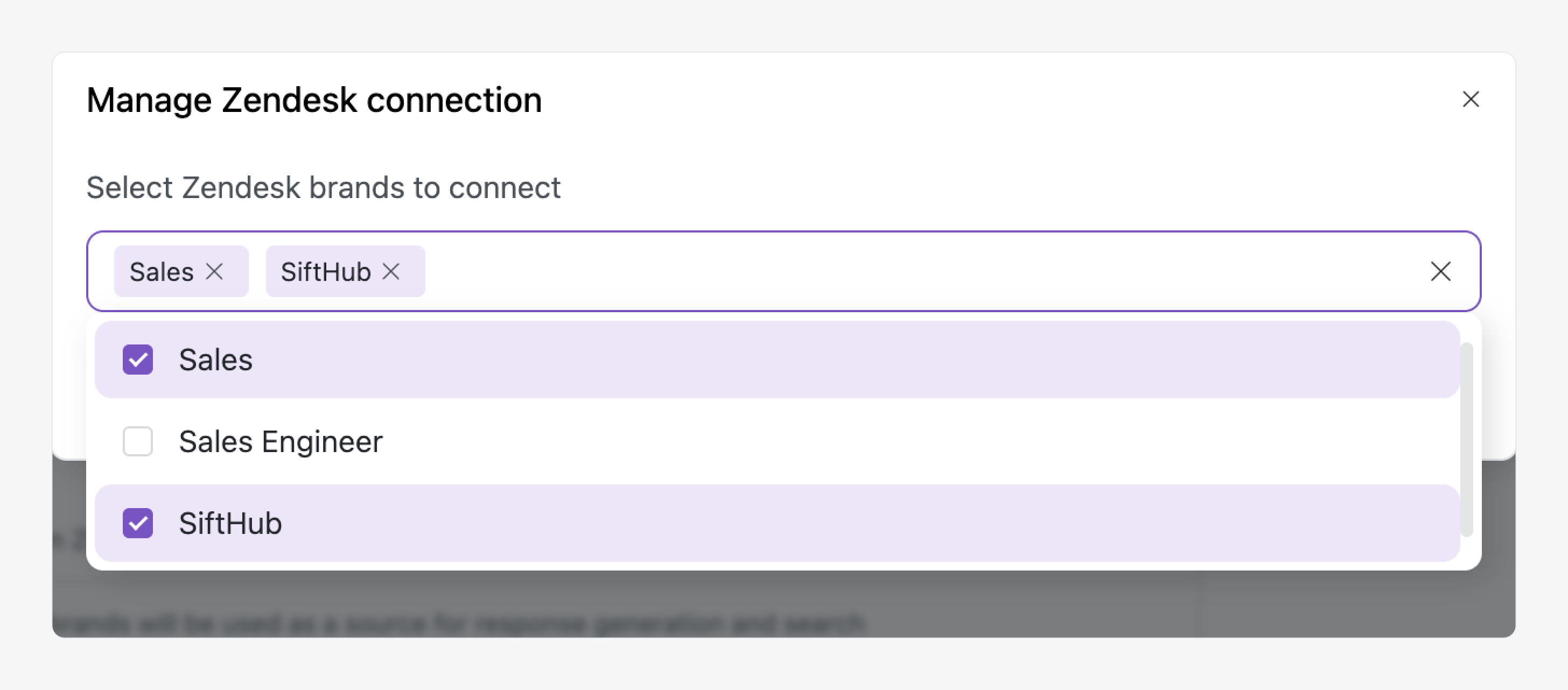Close the Manage Zendesk connection dialog
The height and width of the screenshot is (690, 1568).
pos(1471,99)
